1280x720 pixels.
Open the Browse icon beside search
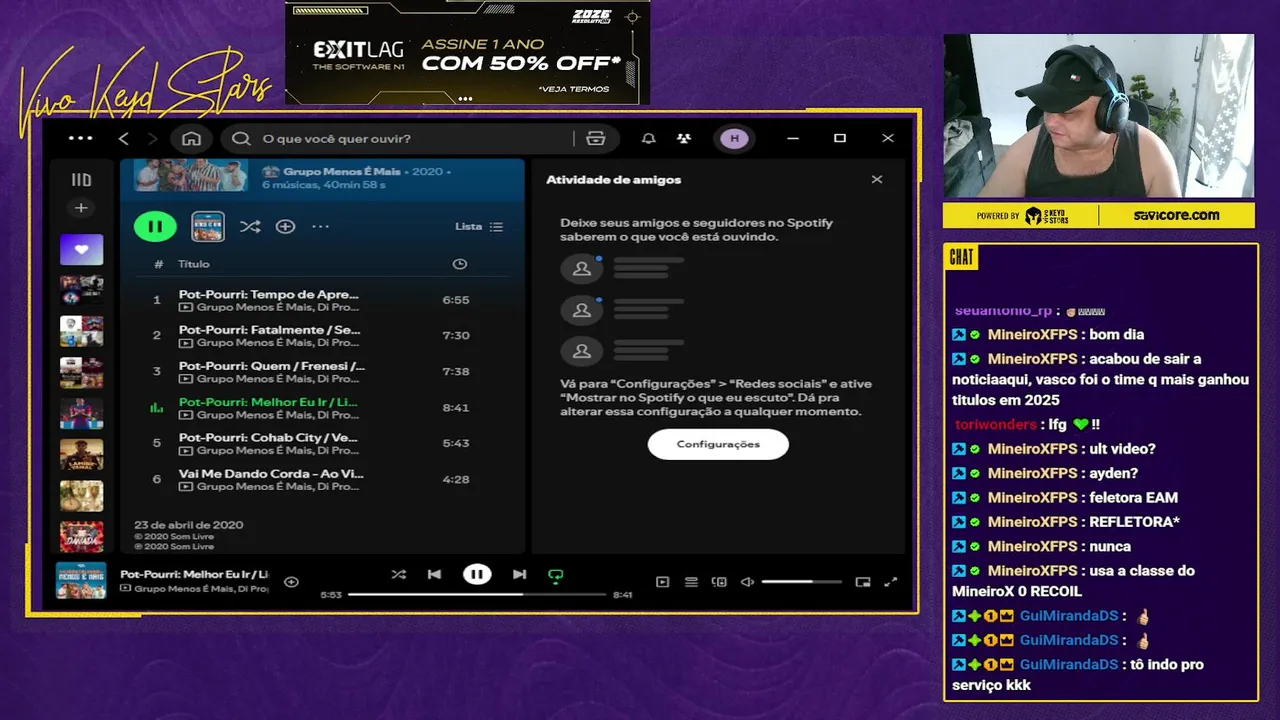coord(596,138)
